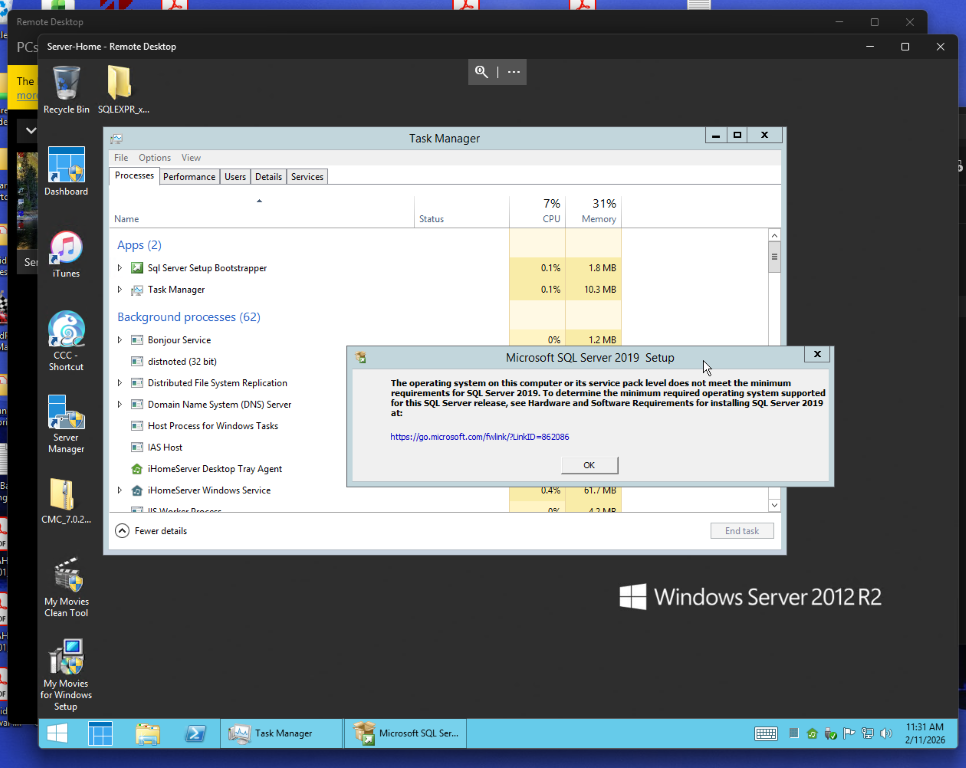This screenshot has height=768, width=966.
Task: Open the Options menu
Action: tap(155, 157)
